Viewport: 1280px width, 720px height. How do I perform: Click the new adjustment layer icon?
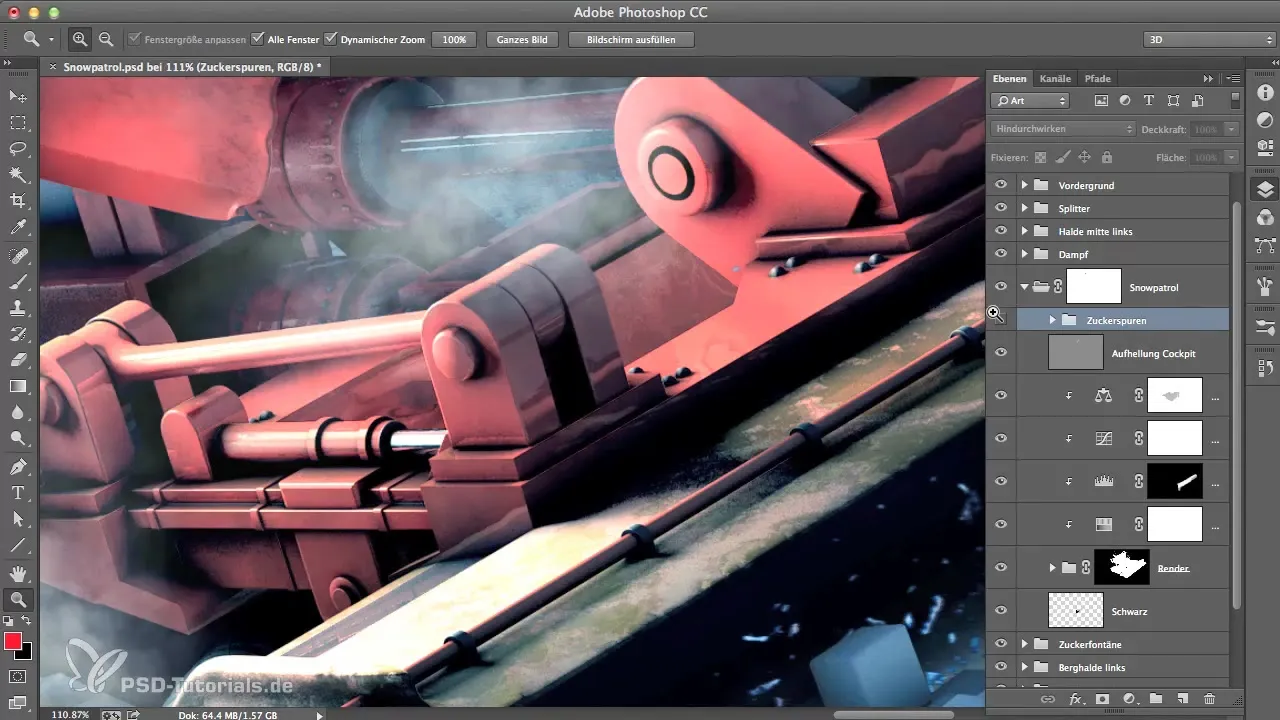1129,699
